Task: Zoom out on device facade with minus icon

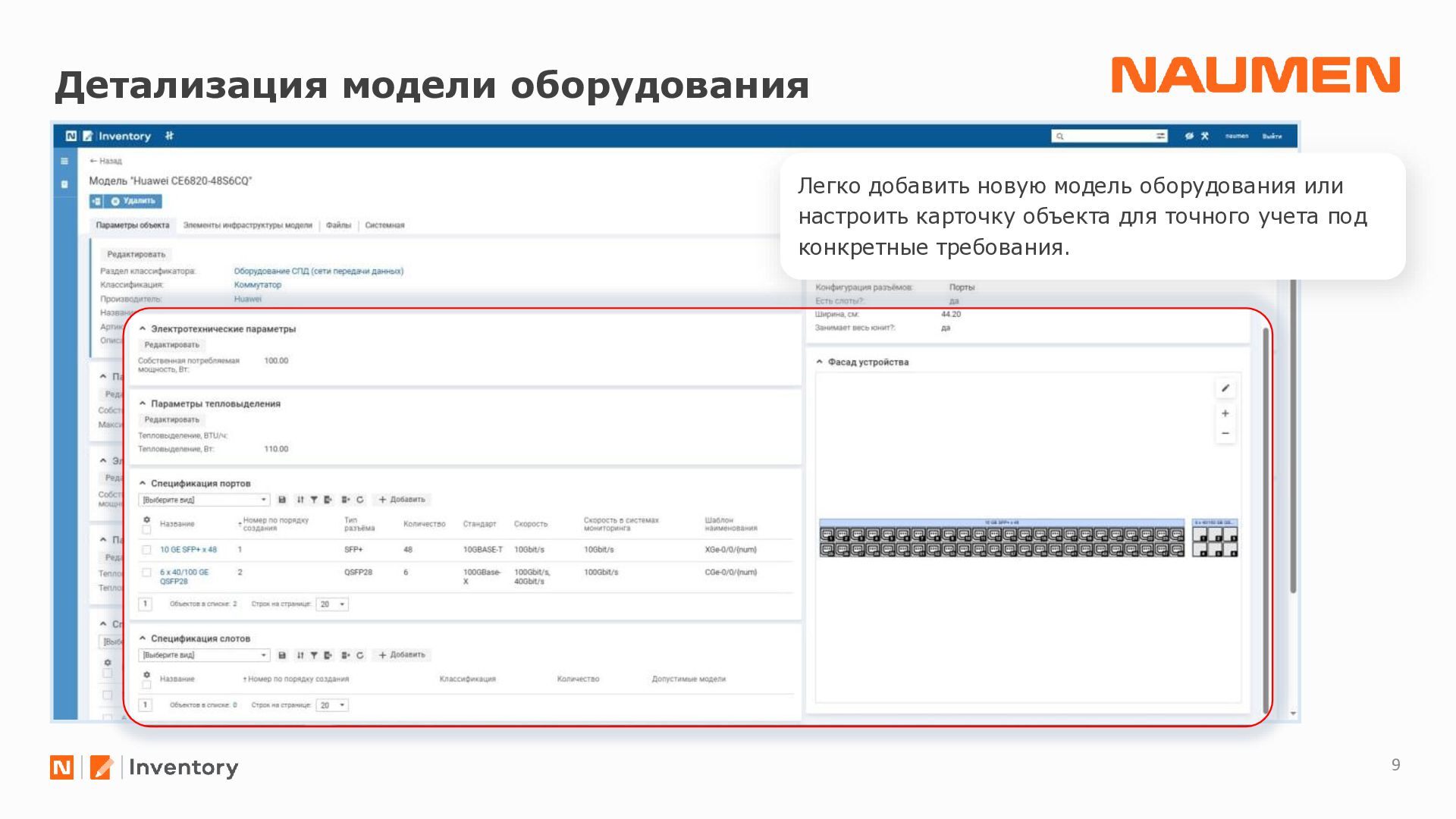Action: (1225, 434)
